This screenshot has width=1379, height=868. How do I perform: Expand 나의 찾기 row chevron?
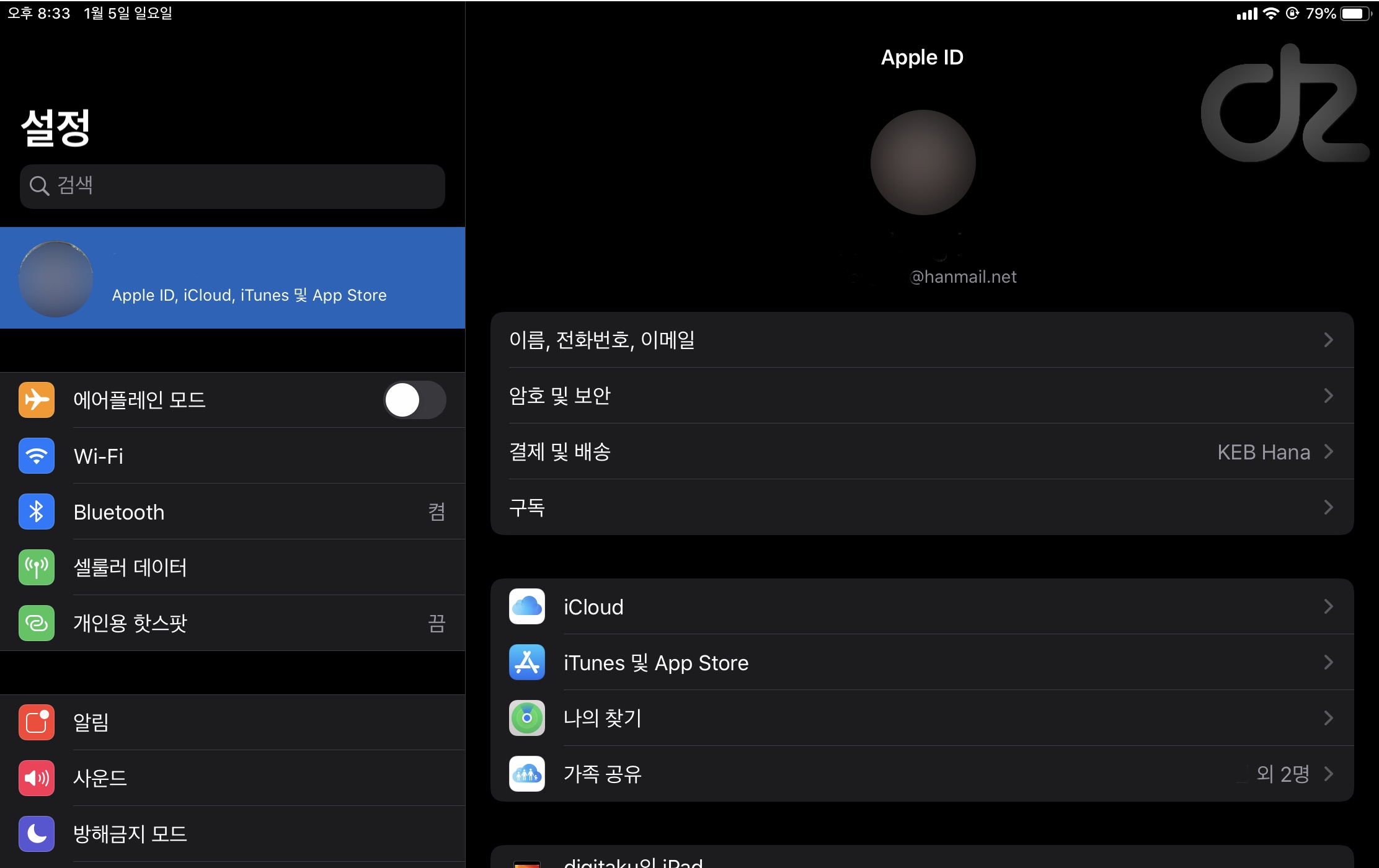point(1328,718)
